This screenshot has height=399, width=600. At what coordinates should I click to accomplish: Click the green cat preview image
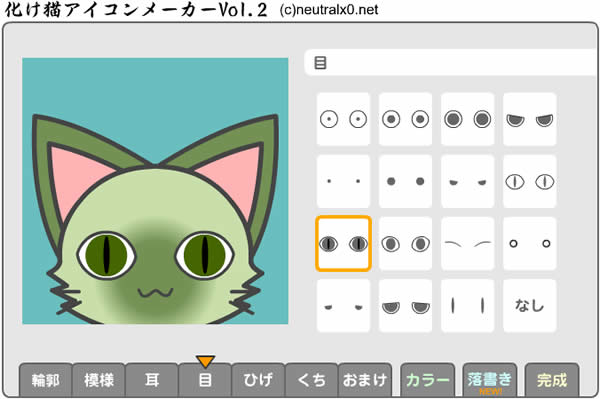pyautogui.click(x=155, y=191)
